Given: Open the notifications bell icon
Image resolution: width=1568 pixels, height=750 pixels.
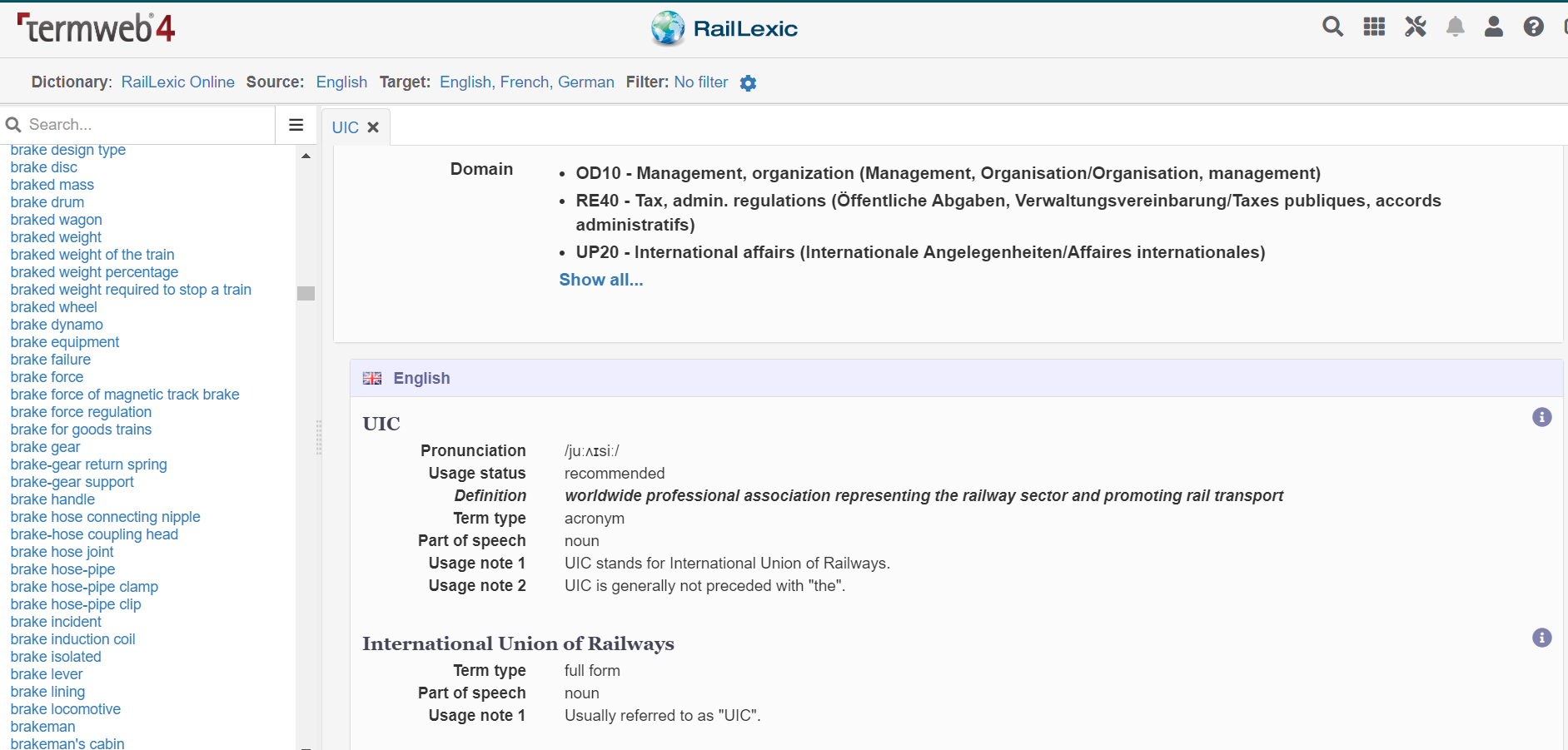Looking at the screenshot, I should point(1455,27).
